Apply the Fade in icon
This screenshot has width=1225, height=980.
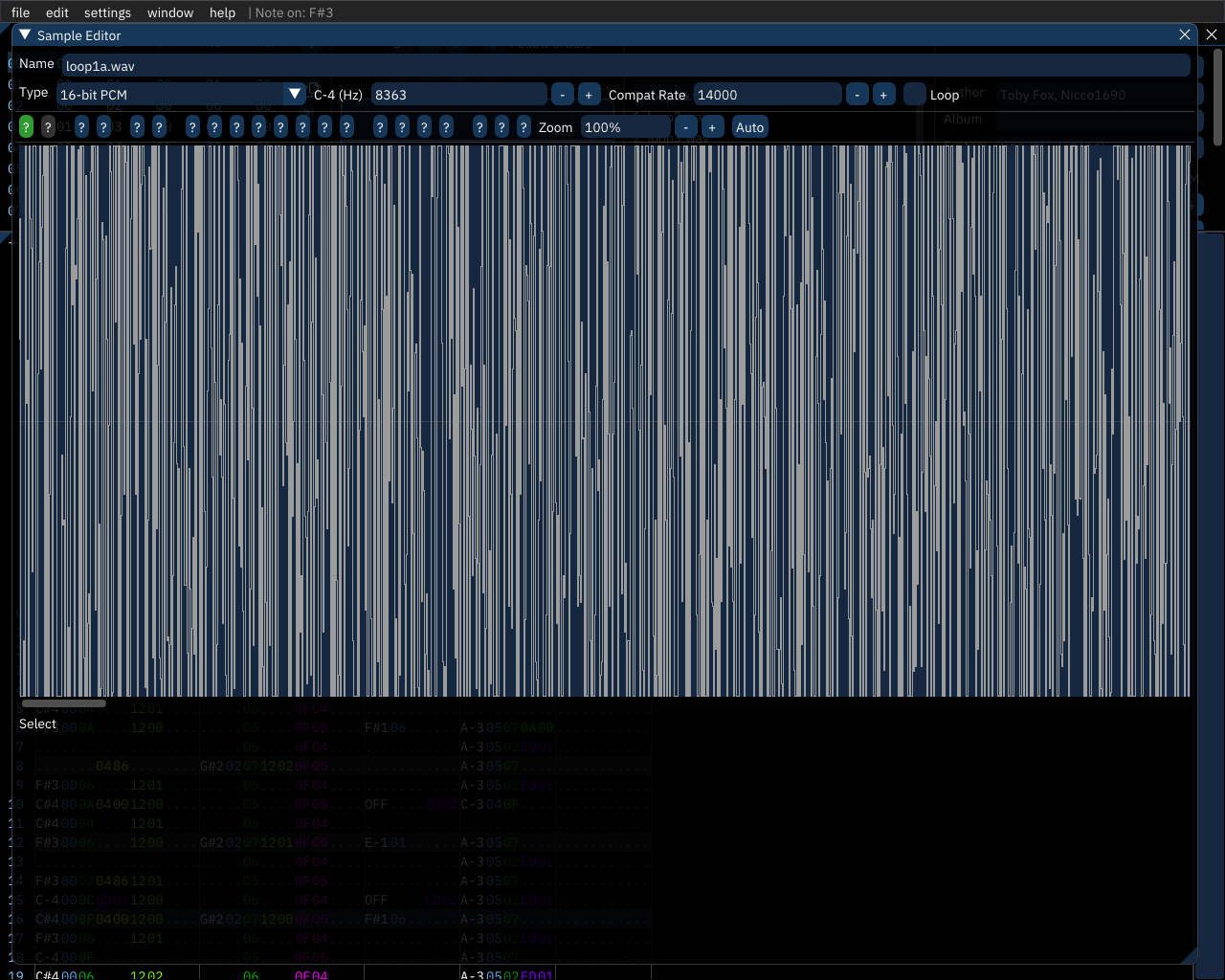236,127
